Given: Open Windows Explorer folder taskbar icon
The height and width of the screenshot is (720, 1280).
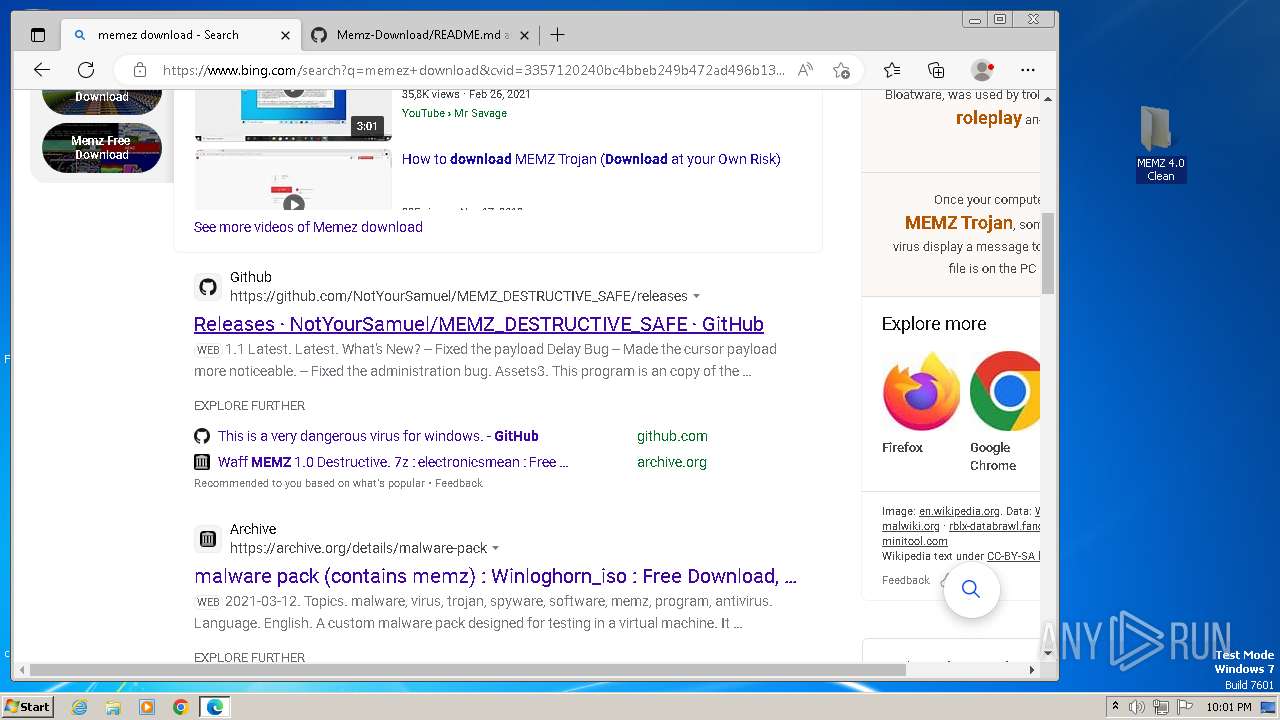Looking at the screenshot, I should coord(113,707).
